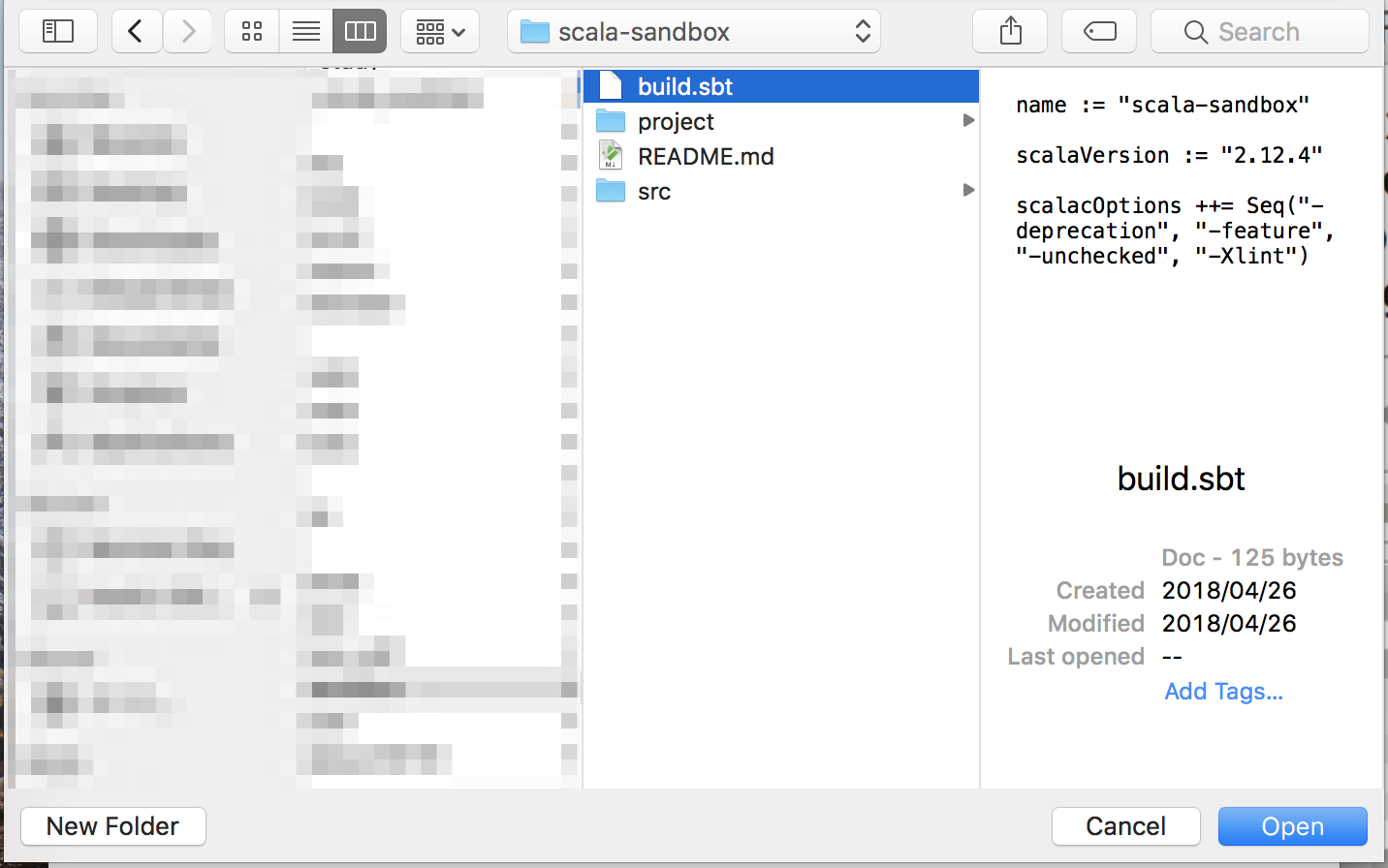Click the back navigation arrow
Viewport: 1388px width, 868px height.
pos(136,31)
